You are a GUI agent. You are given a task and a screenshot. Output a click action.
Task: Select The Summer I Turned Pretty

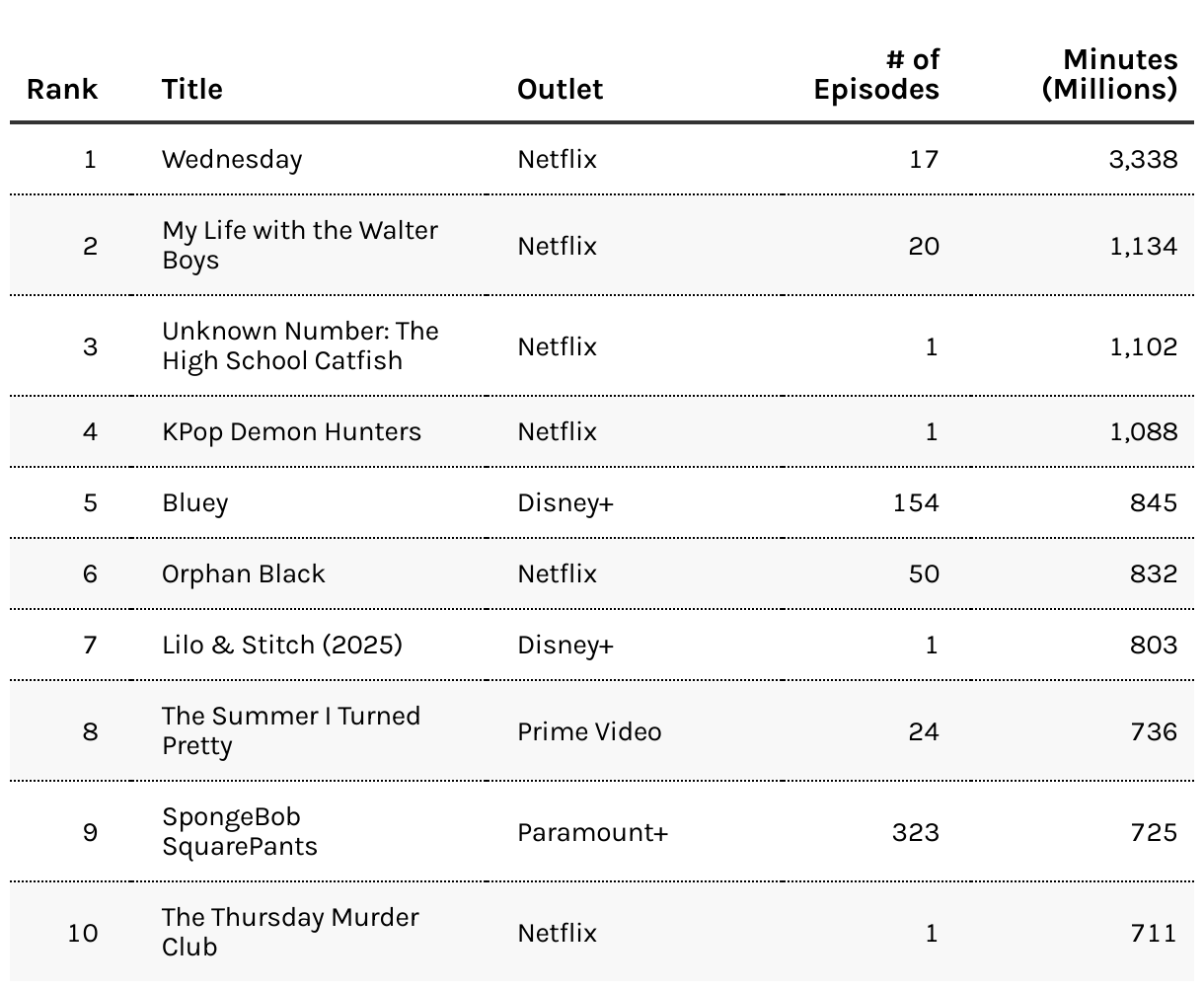pyautogui.click(x=291, y=730)
